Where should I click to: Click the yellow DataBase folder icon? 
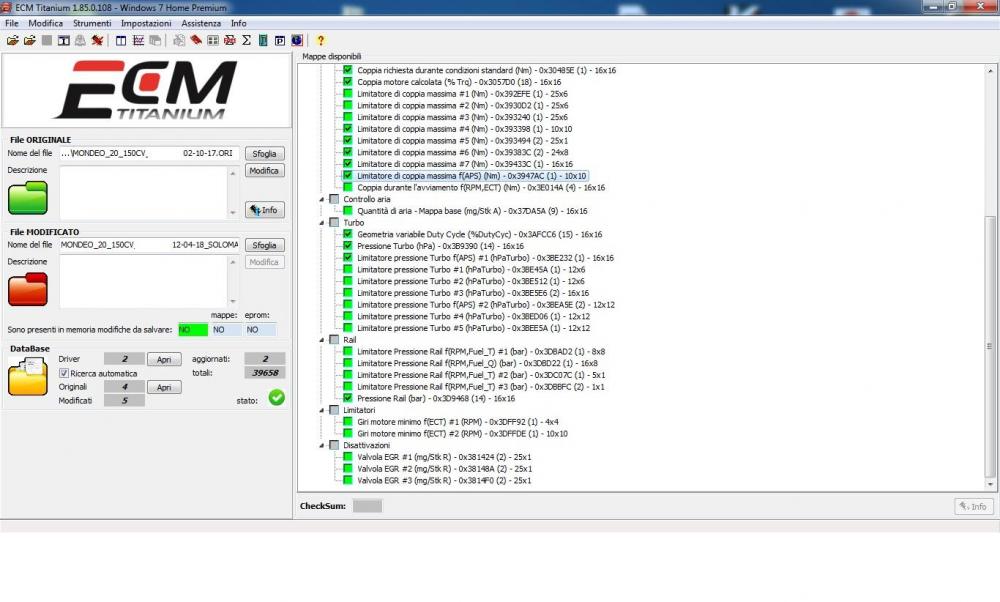click(x=28, y=378)
